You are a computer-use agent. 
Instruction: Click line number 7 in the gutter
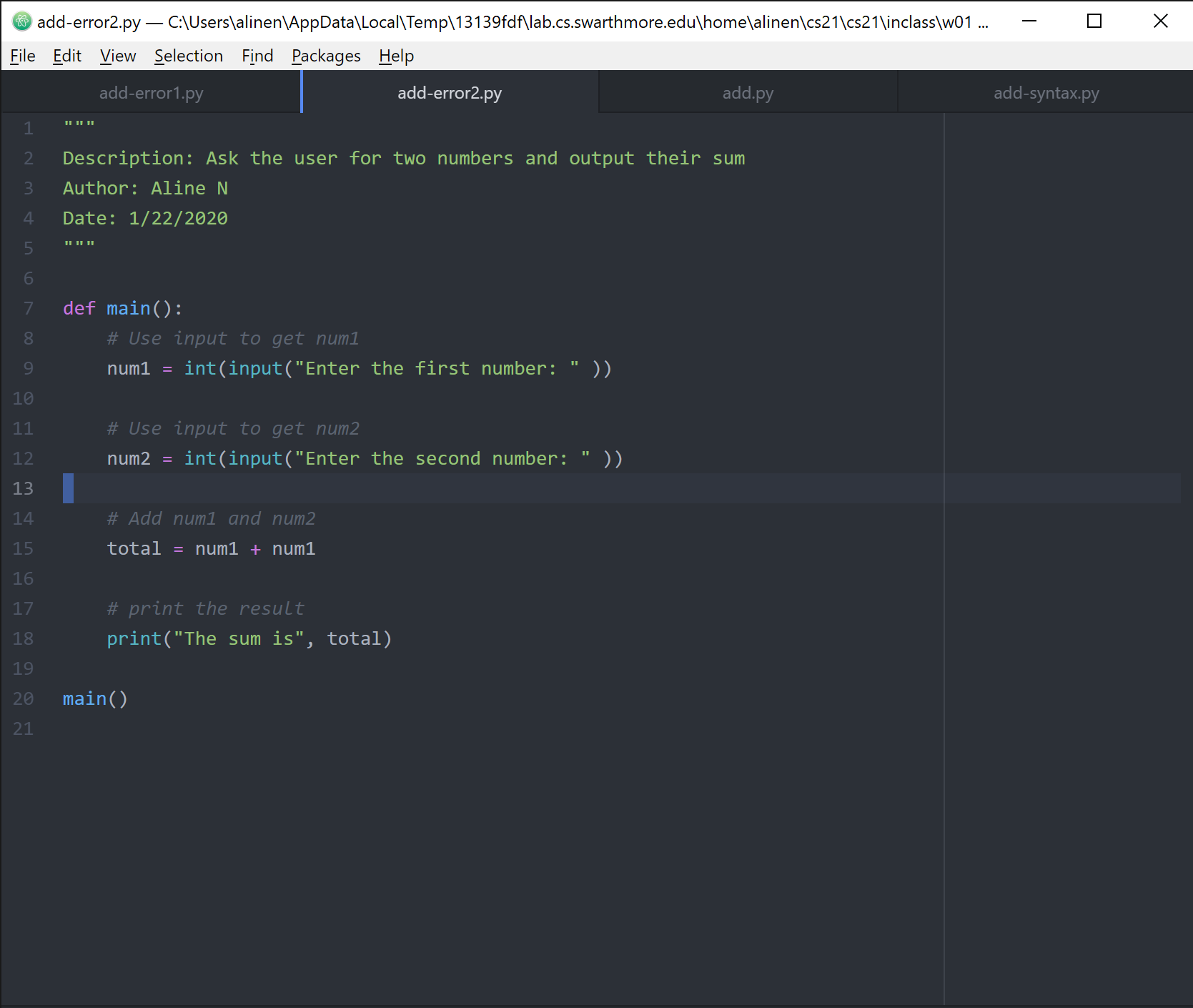point(29,309)
